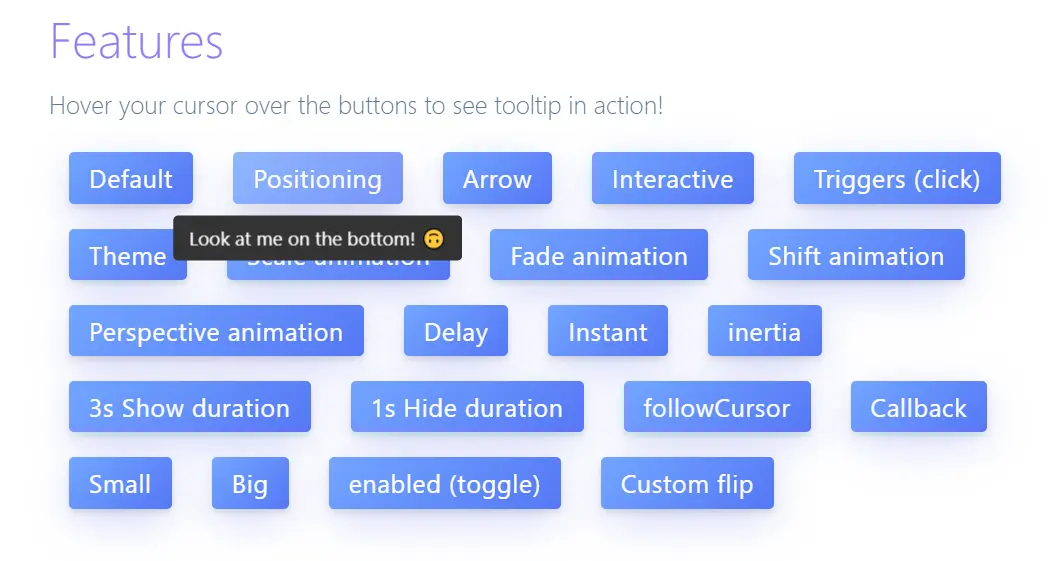
Task: Select the Positioning button
Action: pos(318,179)
